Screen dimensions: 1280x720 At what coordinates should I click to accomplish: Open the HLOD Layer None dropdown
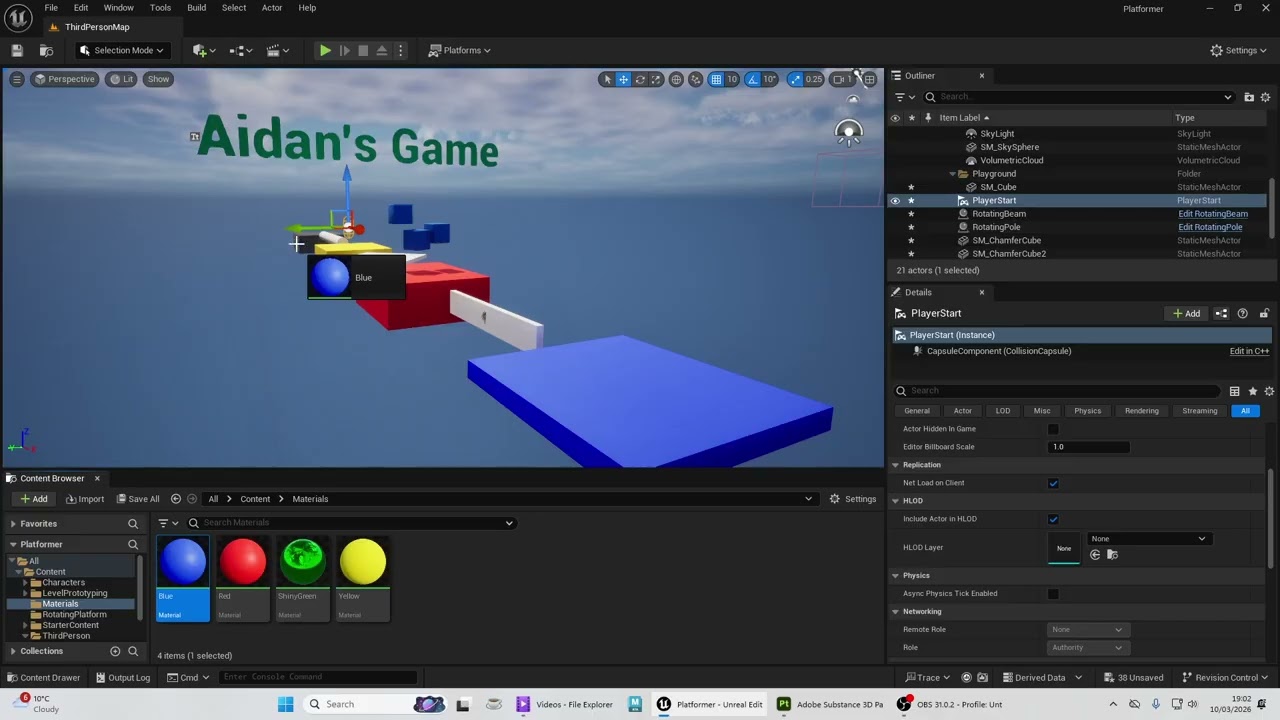point(1148,539)
